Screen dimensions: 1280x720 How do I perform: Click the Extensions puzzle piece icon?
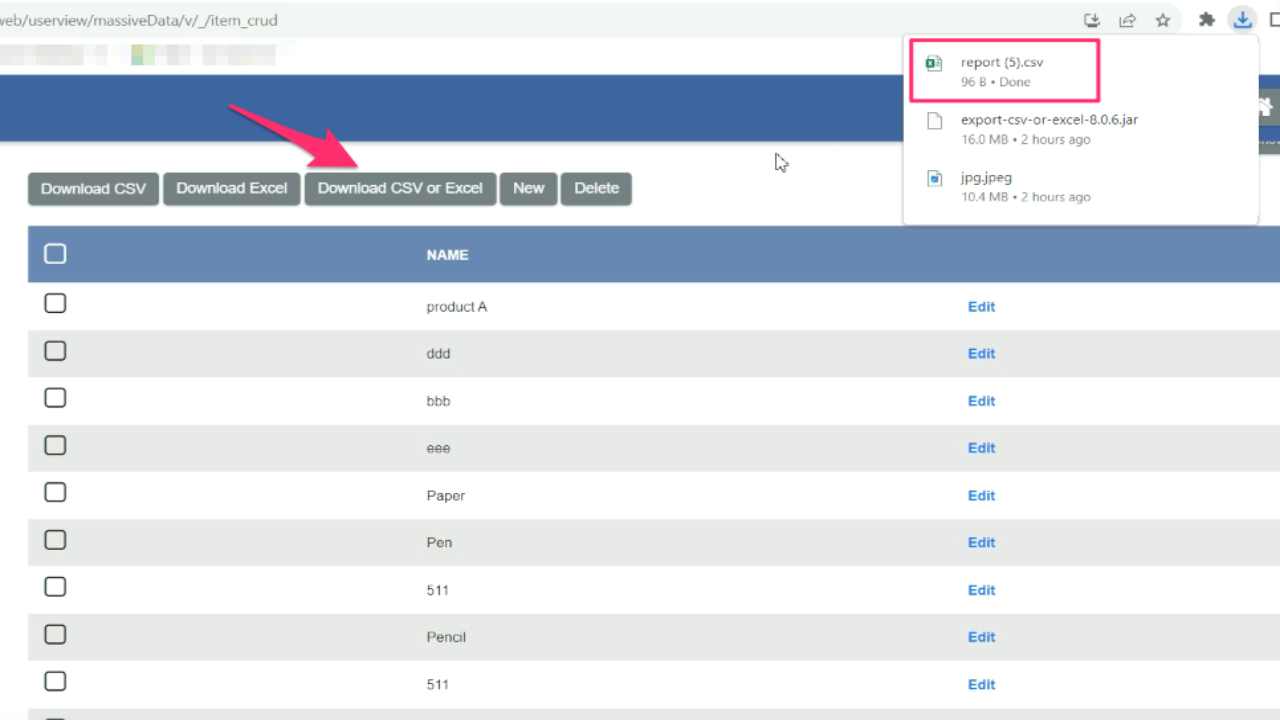[1207, 20]
